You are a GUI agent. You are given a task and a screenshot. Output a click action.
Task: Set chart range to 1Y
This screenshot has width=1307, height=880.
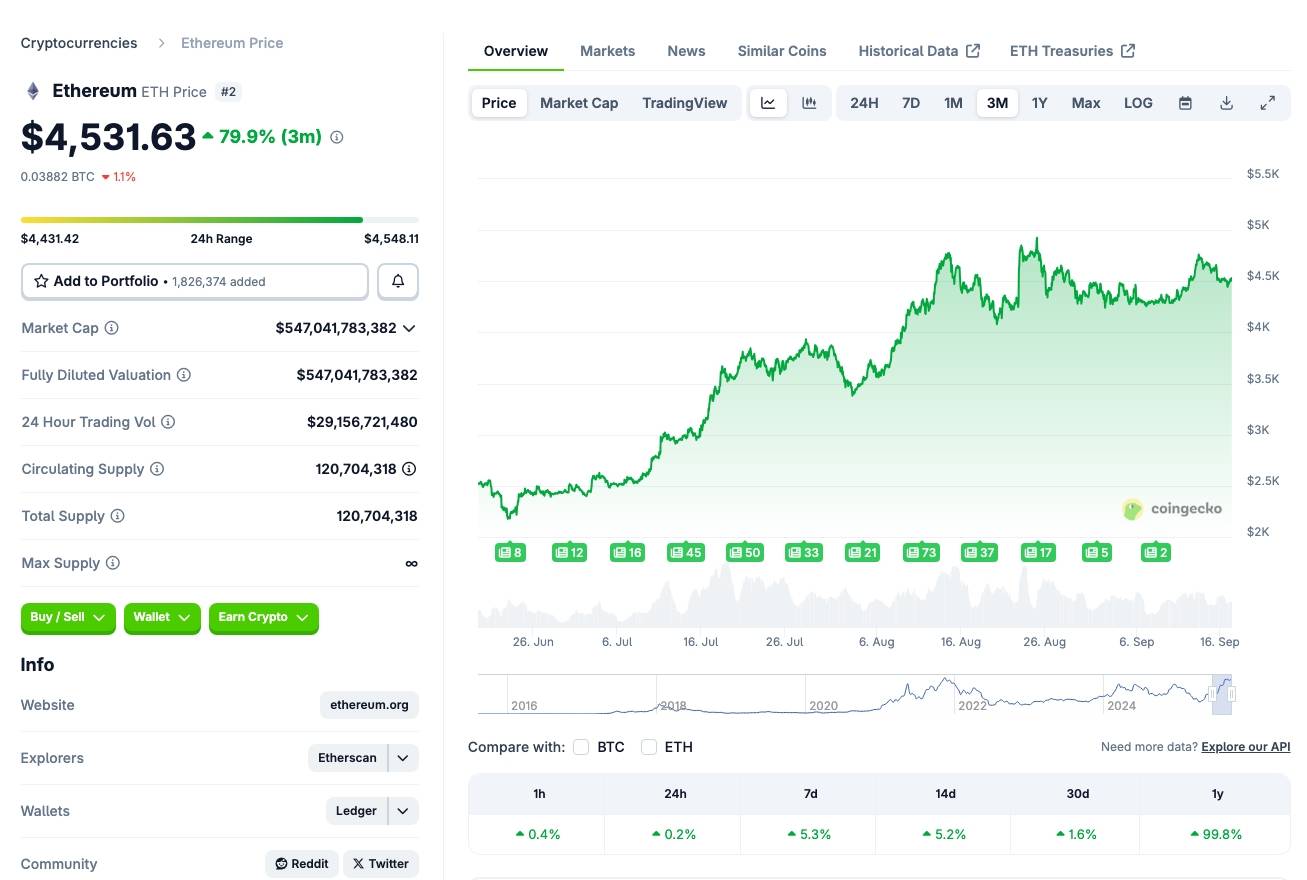(1040, 103)
